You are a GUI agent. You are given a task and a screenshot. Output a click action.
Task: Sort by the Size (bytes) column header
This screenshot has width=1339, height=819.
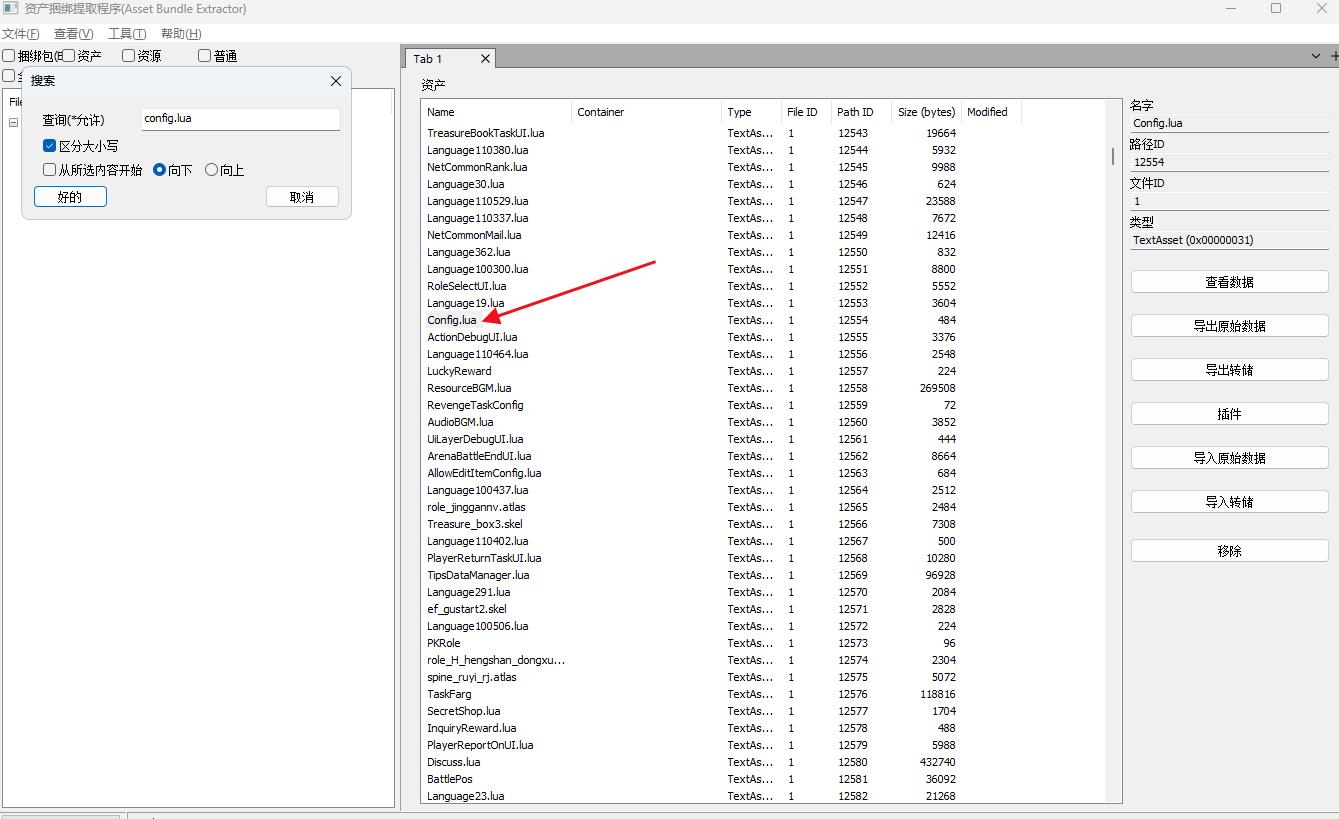pos(926,112)
